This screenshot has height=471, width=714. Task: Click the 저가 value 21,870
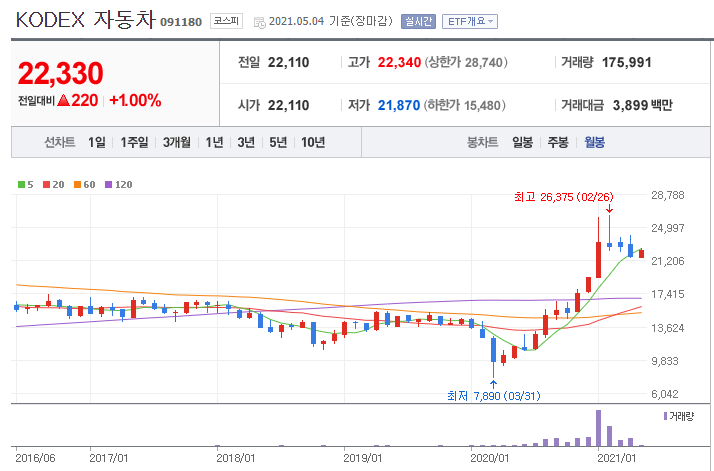[399, 105]
